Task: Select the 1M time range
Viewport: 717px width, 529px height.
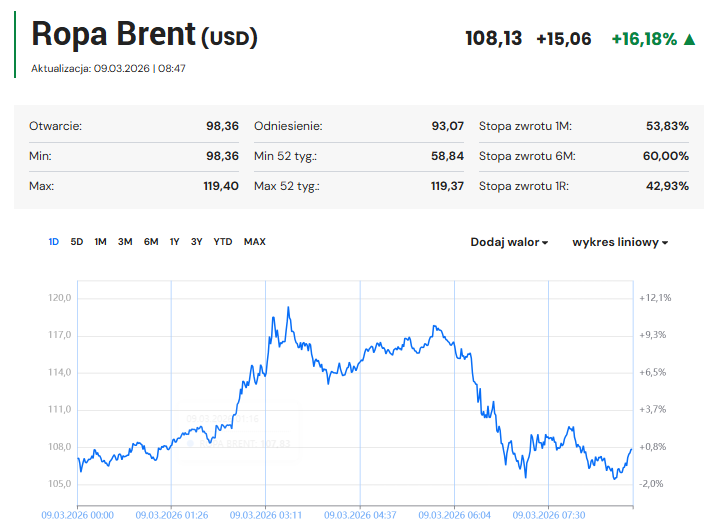Action: pos(101,241)
